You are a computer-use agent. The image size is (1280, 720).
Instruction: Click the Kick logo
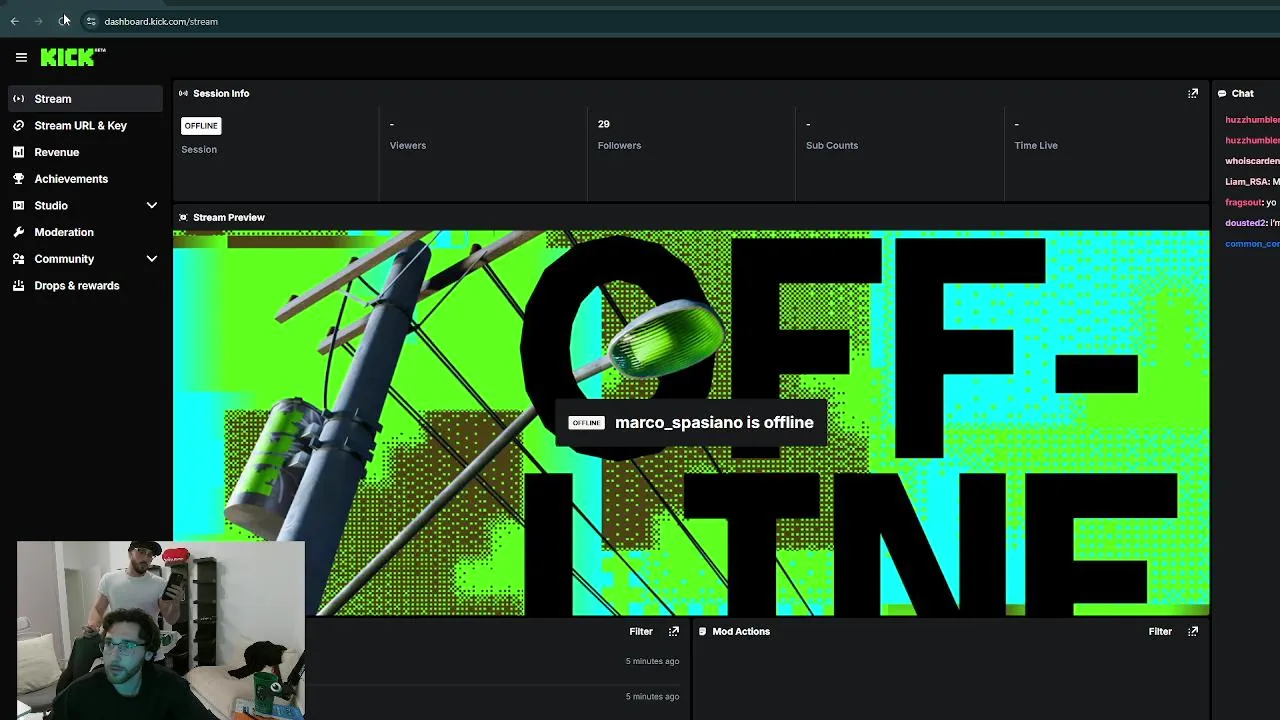pos(72,57)
